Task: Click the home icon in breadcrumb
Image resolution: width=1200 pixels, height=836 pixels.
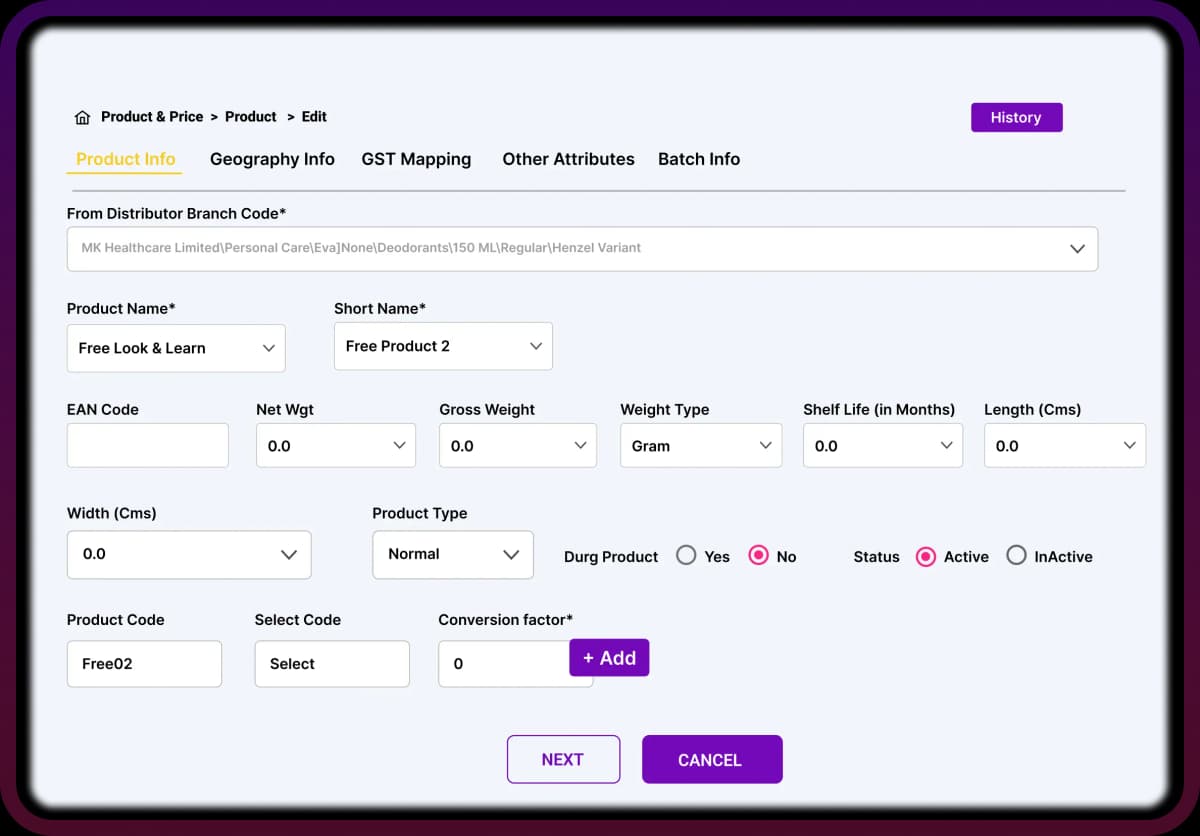Action: pos(82,118)
